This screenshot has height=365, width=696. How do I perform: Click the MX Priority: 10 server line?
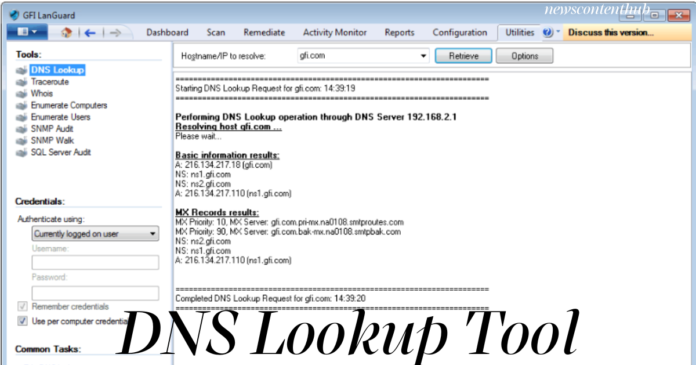[289, 222]
